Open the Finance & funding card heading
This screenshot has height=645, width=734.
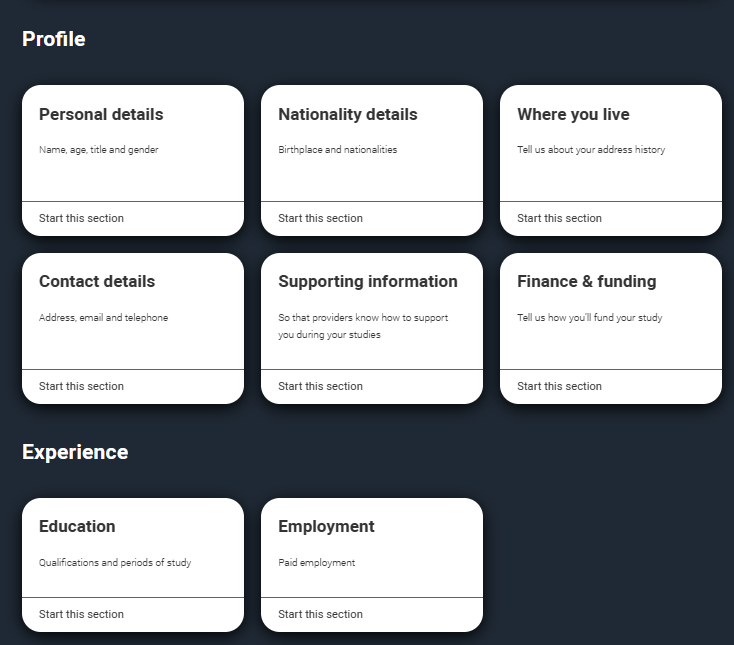pos(587,281)
